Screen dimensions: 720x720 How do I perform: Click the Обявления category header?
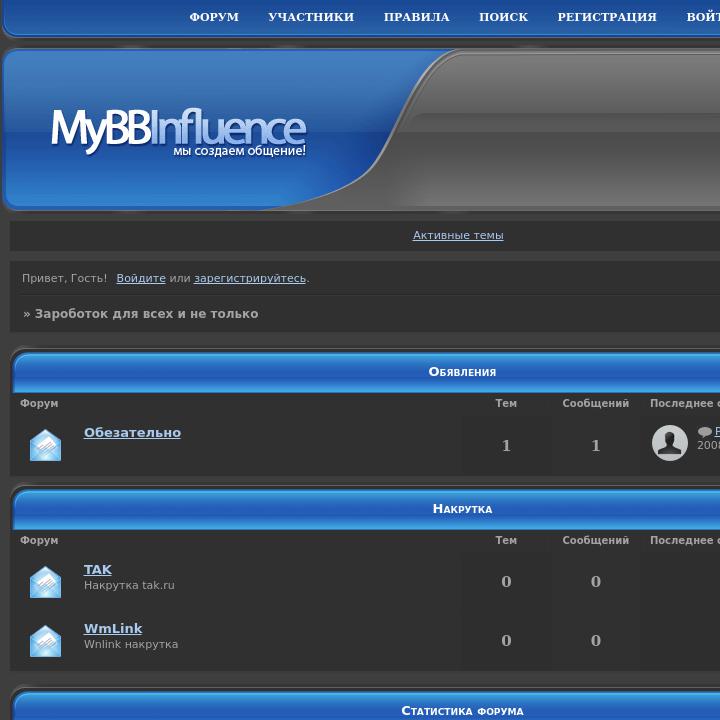(462, 372)
